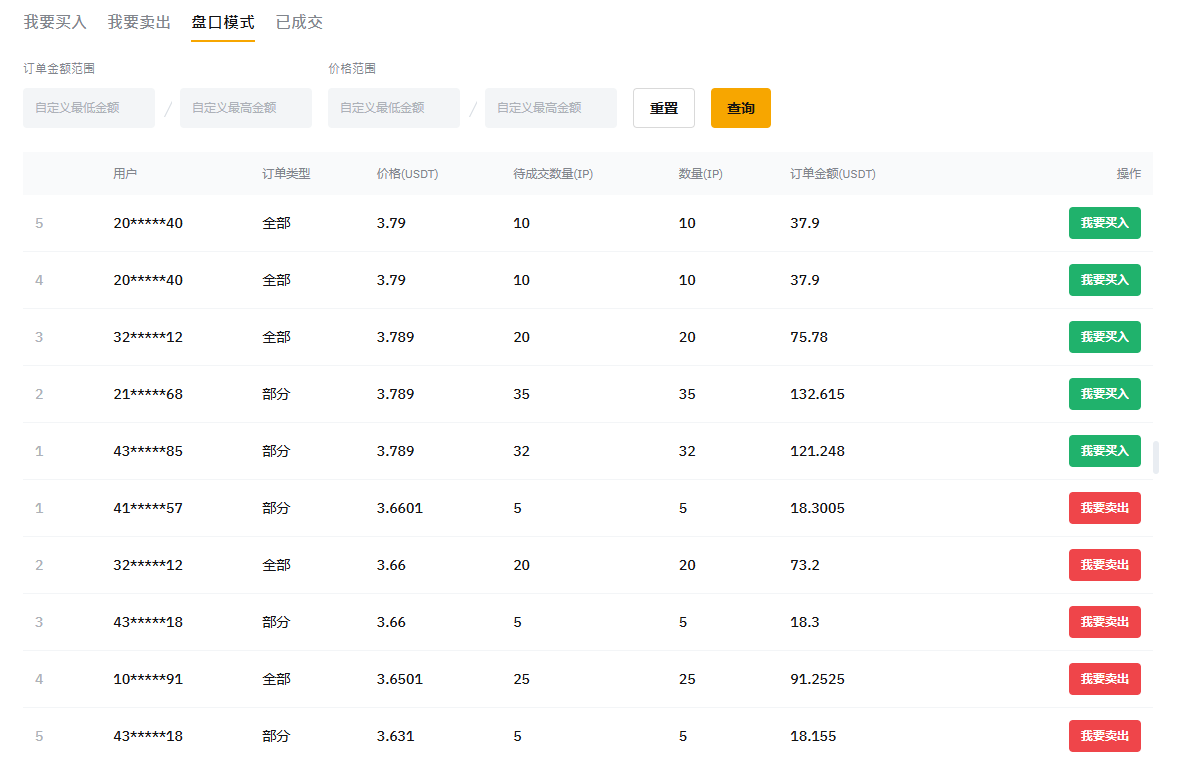Sell to the 73.2 USDT order
Viewport: 1178px width, 774px height.
pos(1104,565)
